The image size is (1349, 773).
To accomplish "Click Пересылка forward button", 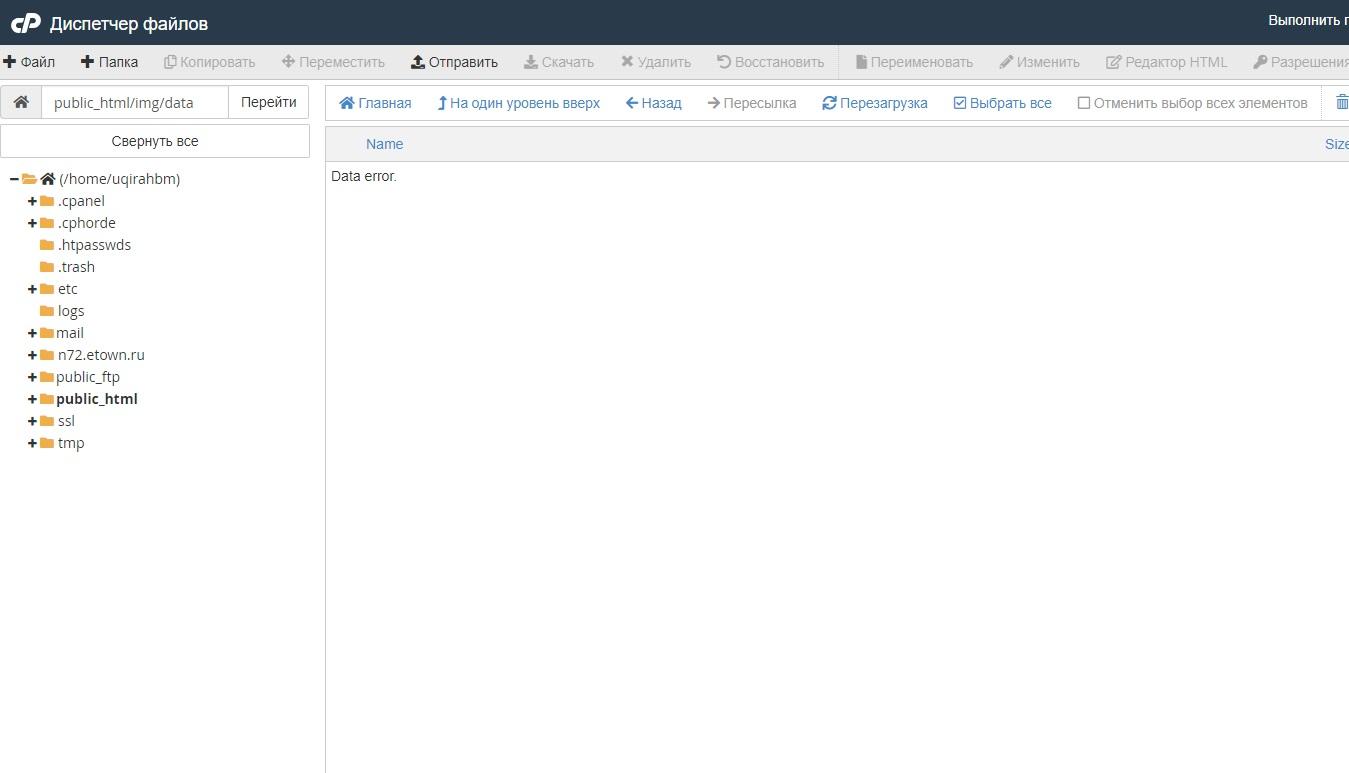I will click(x=752, y=103).
